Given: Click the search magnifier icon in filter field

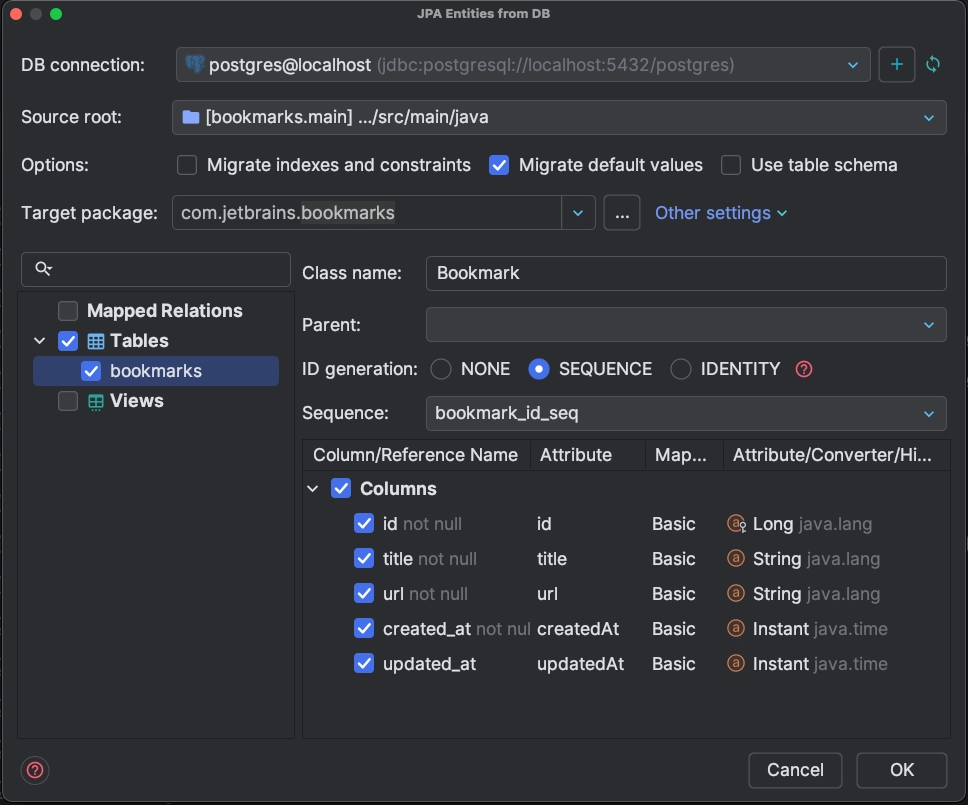Looking at the screenshot, I should (x=43, y=269).
